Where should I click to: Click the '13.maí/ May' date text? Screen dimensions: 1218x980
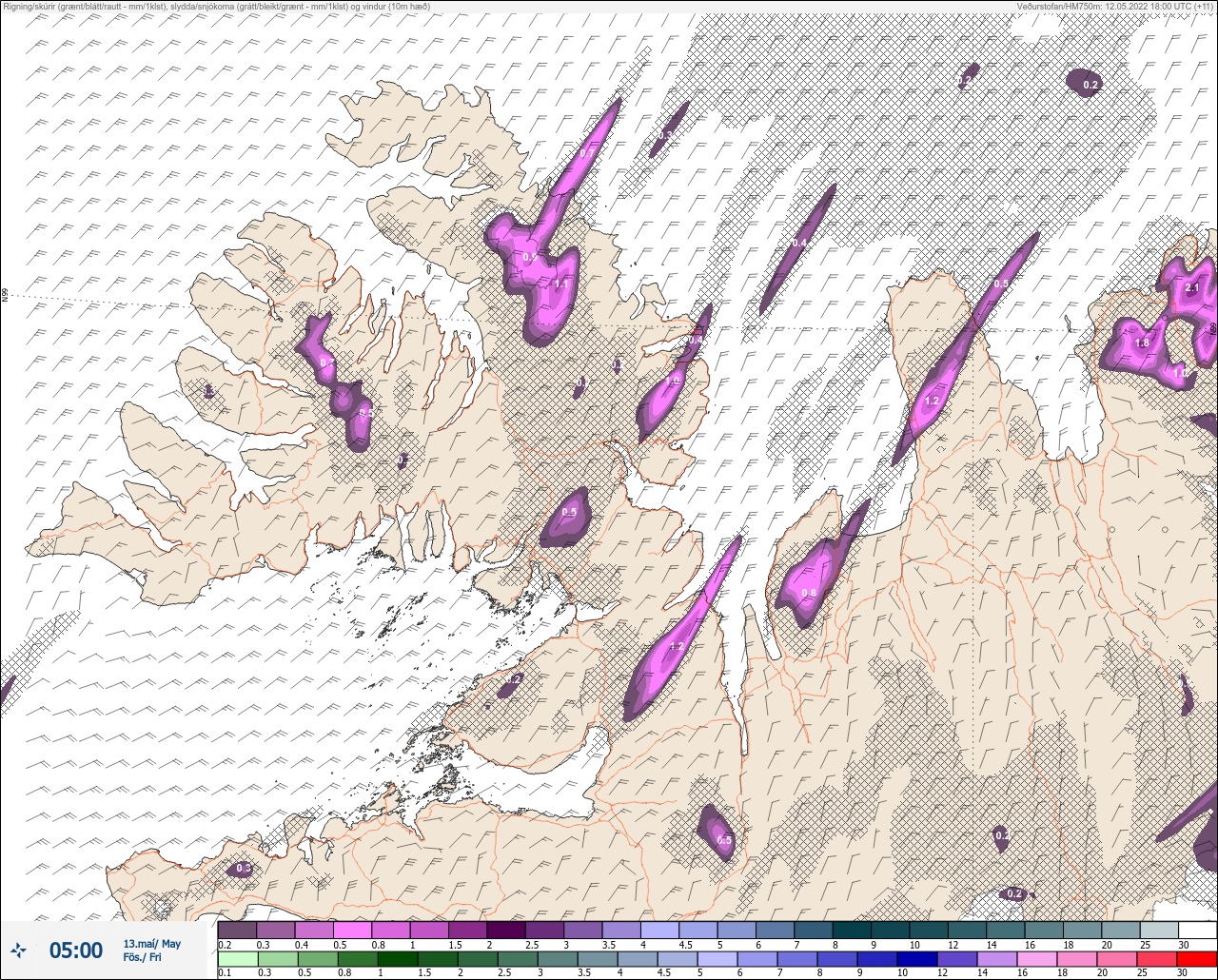[151, 944]
